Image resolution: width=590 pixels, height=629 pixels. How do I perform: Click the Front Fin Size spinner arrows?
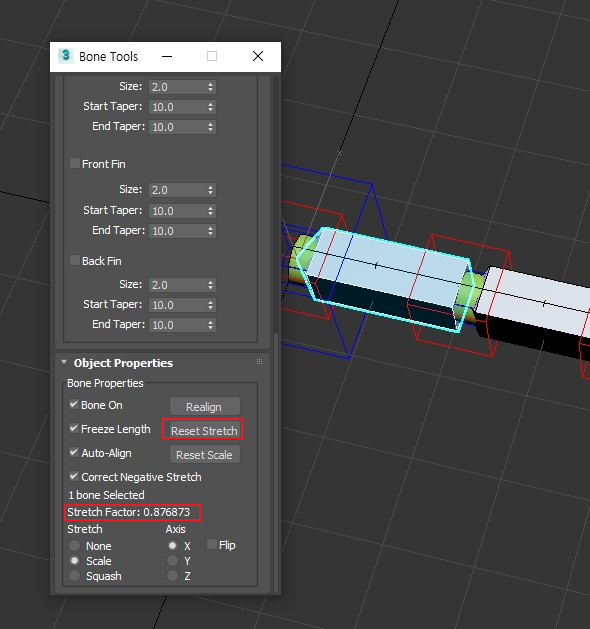(x=211, y=190)
